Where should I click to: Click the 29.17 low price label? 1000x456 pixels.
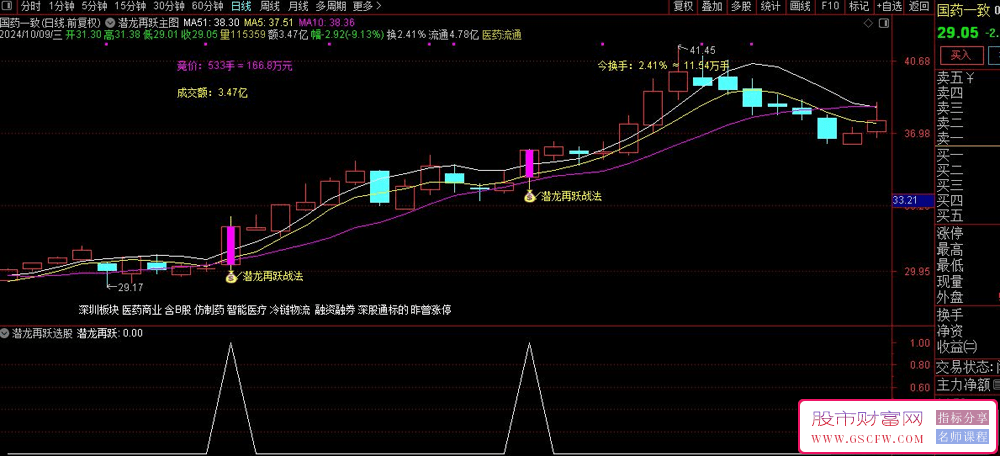tap(131, 288)
